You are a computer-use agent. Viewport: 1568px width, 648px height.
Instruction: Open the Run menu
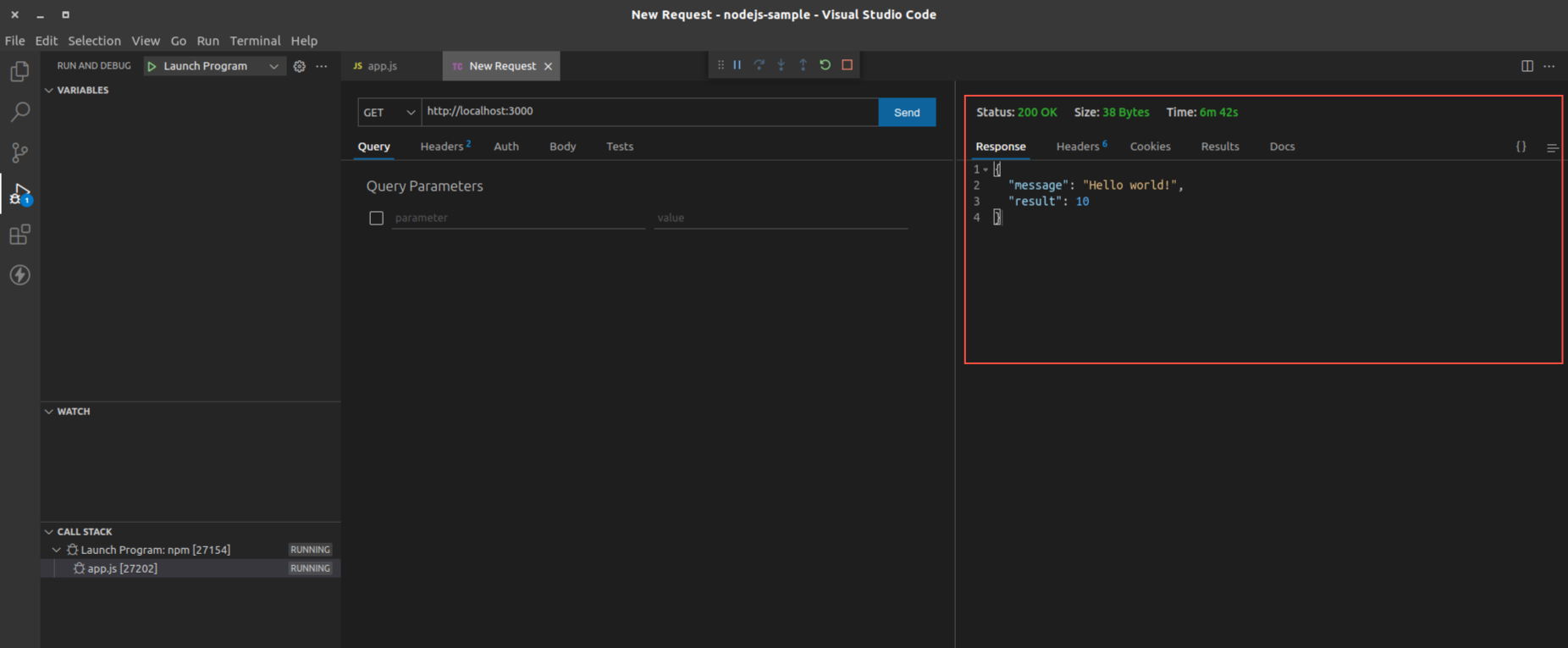[207, 41]
